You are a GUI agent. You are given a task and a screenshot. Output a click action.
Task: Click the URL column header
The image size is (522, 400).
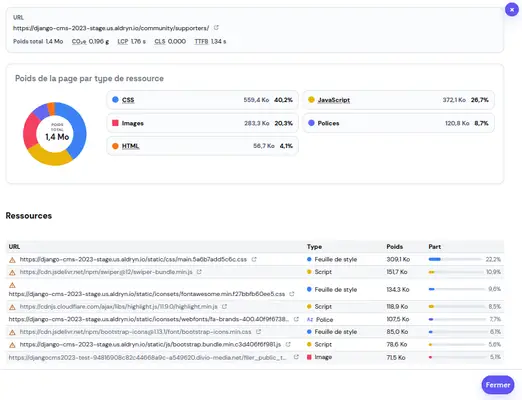14,247
